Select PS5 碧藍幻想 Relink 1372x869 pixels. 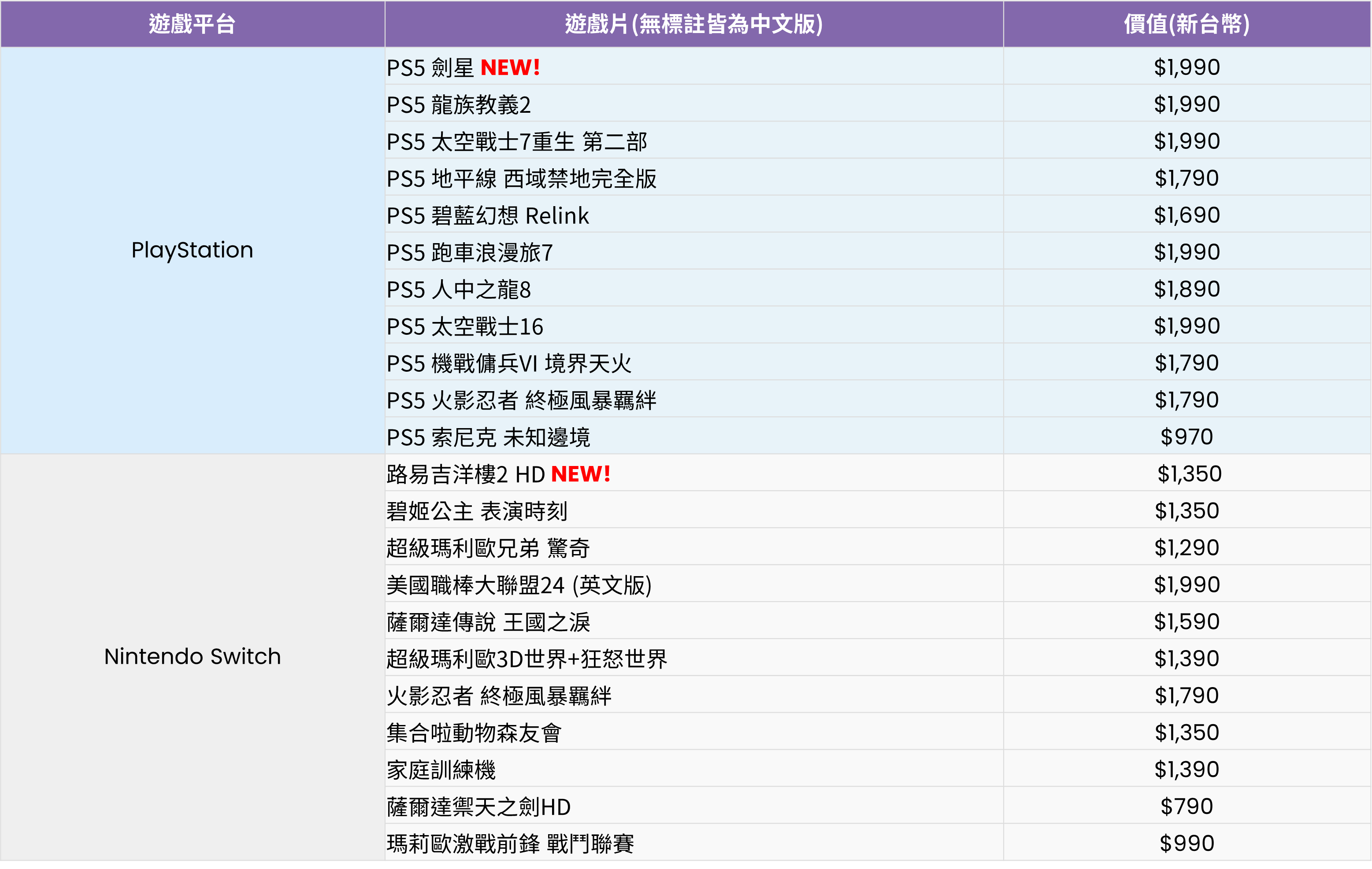[488, 216]
